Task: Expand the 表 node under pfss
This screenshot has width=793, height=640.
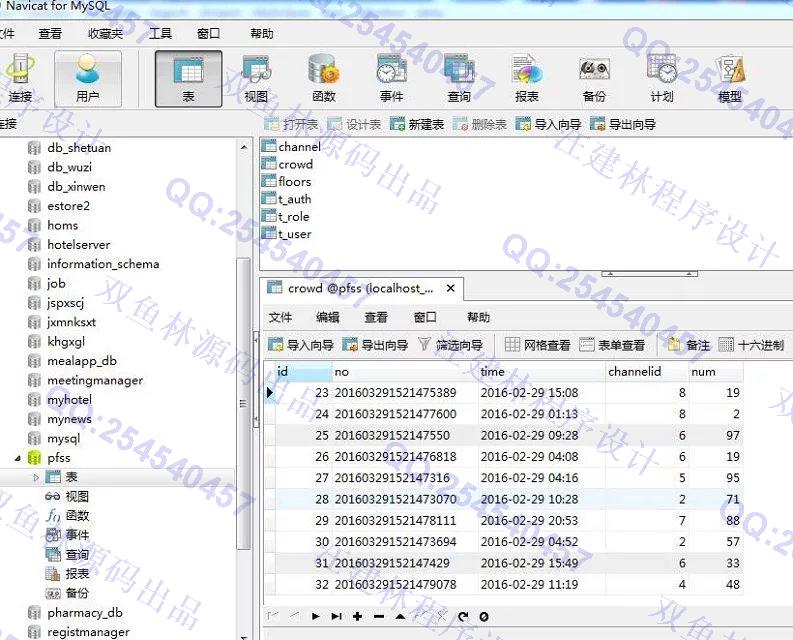Action: (x=36, y=477)
